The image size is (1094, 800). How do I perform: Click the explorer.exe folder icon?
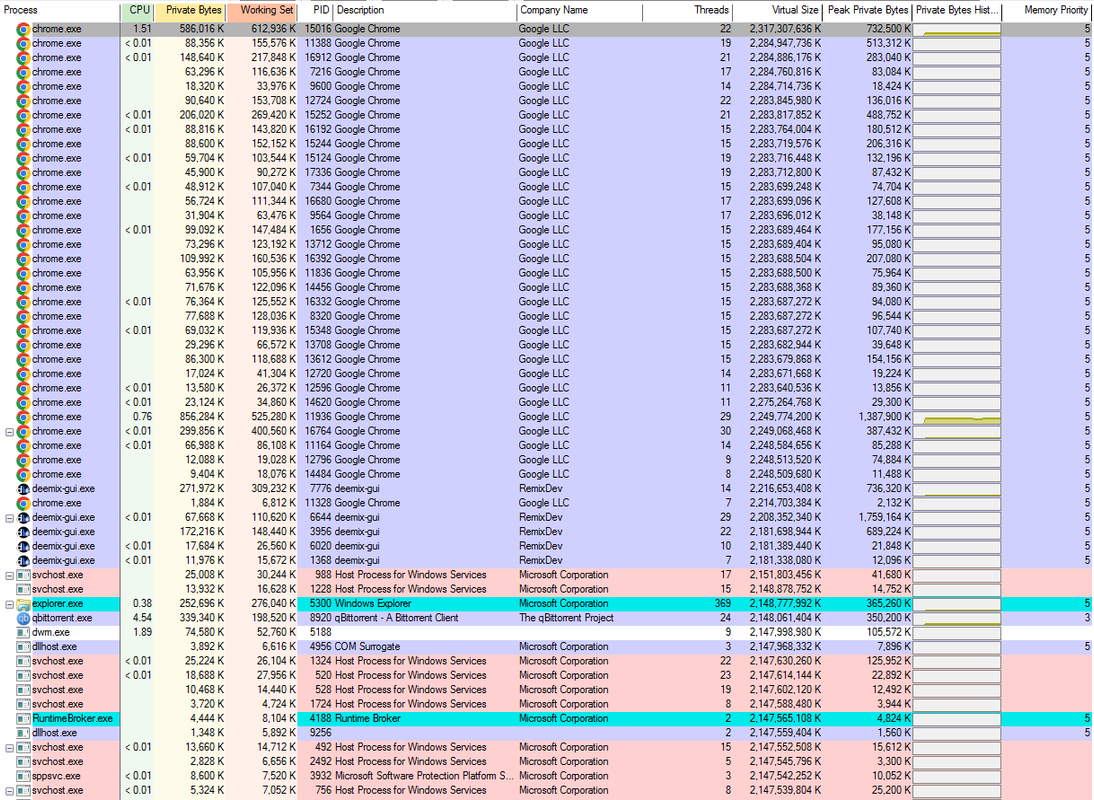click(x=23, y=604)
